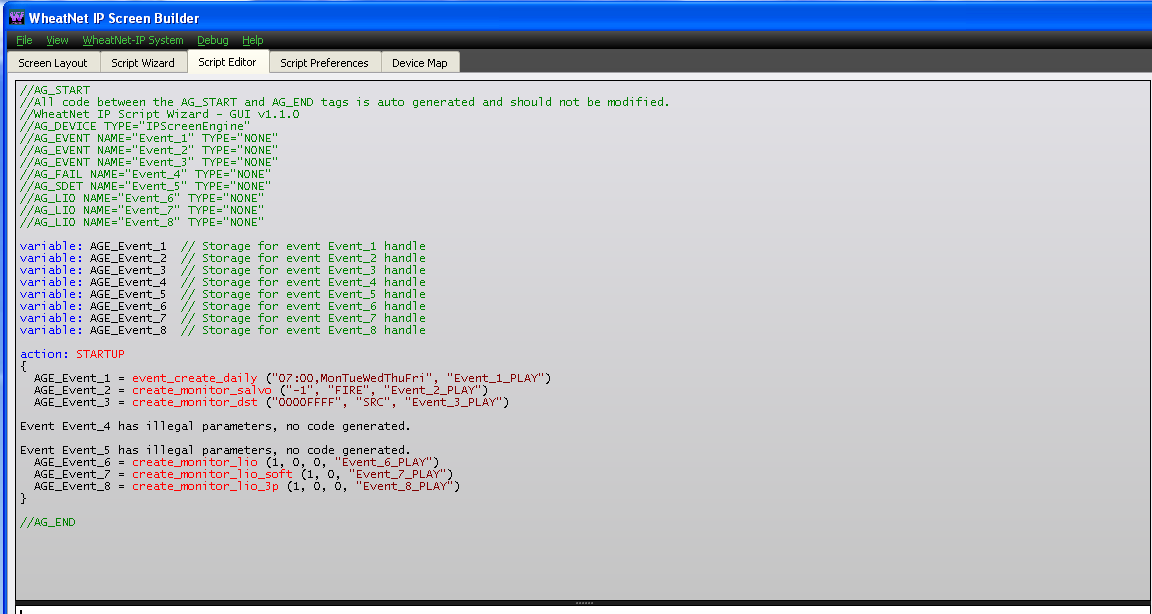Switch to the Screen Layout tab

(x=53, y=63)
